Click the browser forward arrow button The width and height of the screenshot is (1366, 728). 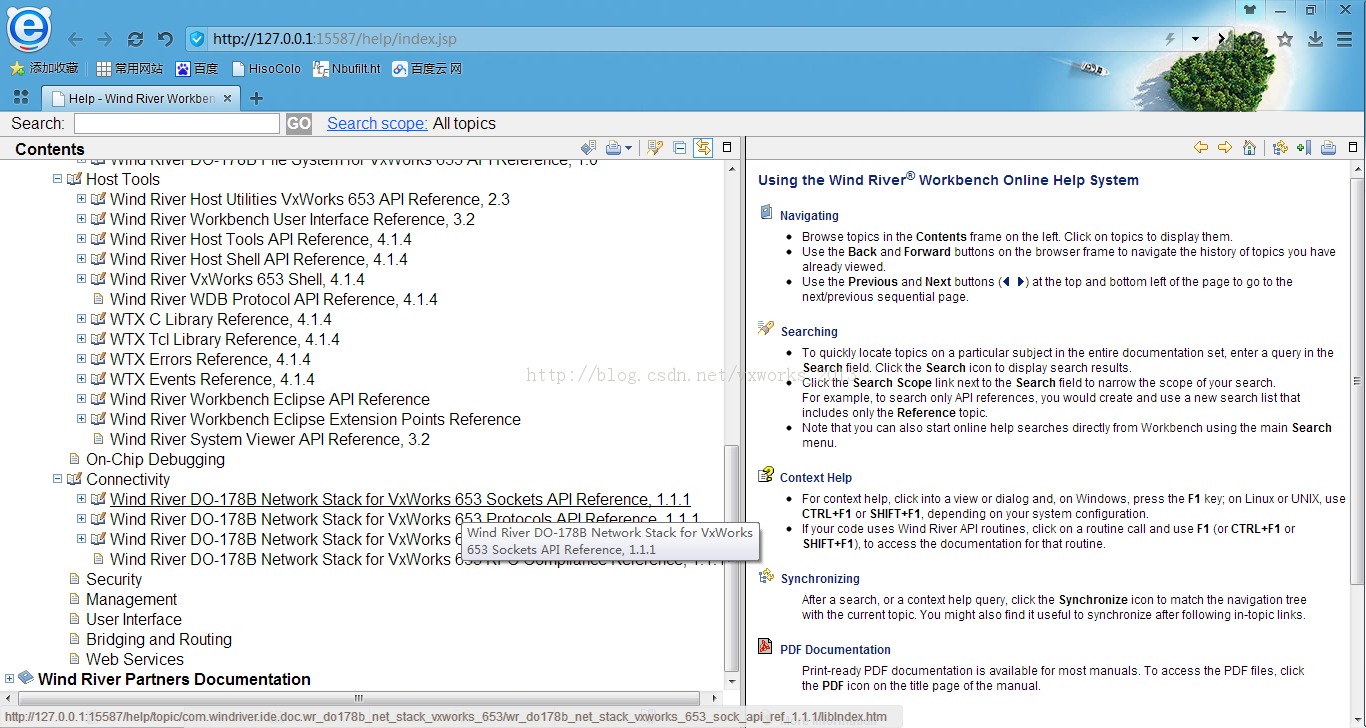105,39
